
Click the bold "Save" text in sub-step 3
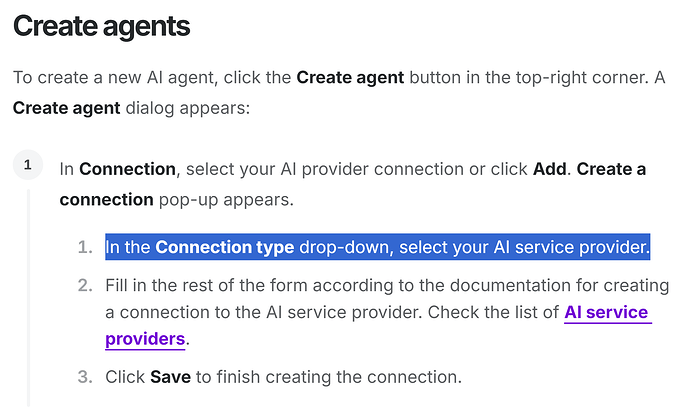(x=169, y=377)
